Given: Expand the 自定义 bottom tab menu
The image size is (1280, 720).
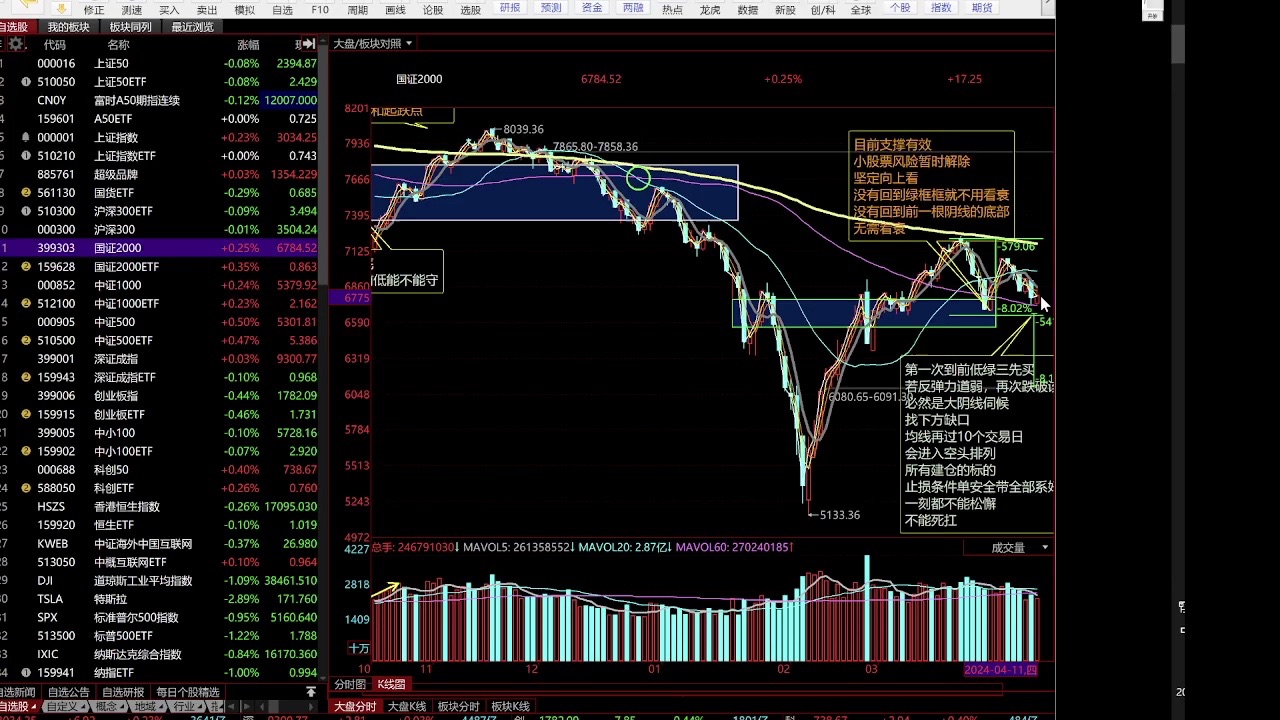Looking at the screenshot, I should pos(66,707).
